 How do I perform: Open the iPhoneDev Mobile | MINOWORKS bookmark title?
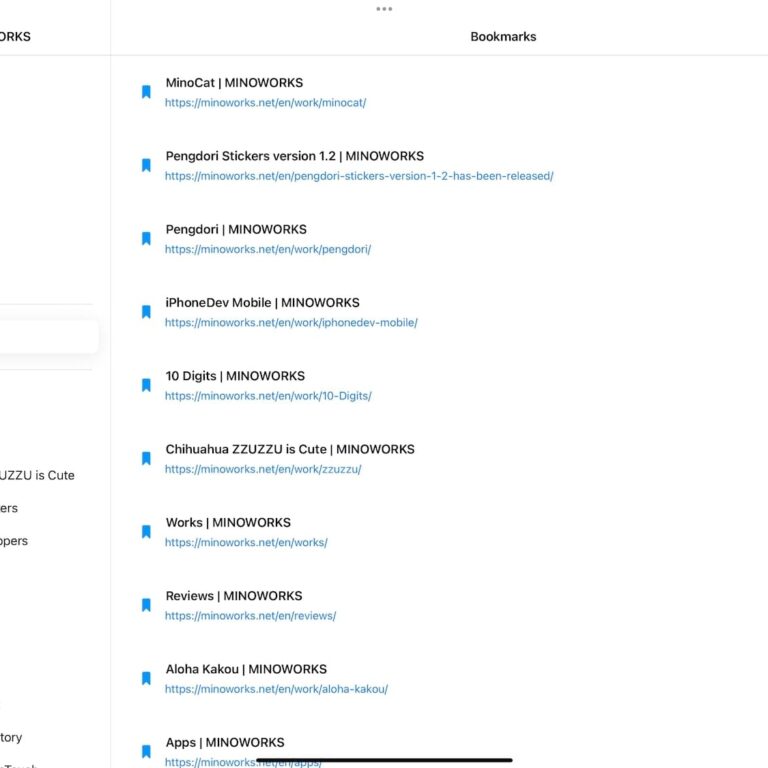[262, 302]
